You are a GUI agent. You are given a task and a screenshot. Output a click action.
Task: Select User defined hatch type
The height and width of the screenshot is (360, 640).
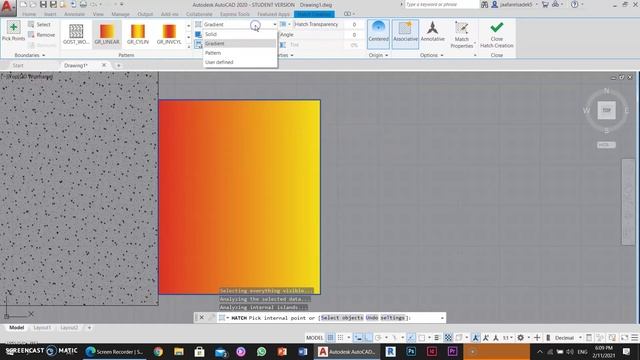click(x=240, y=62)
